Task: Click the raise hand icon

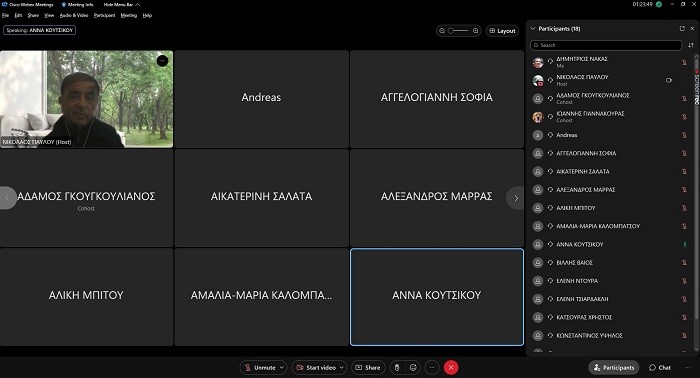Action: click(397, 367)
